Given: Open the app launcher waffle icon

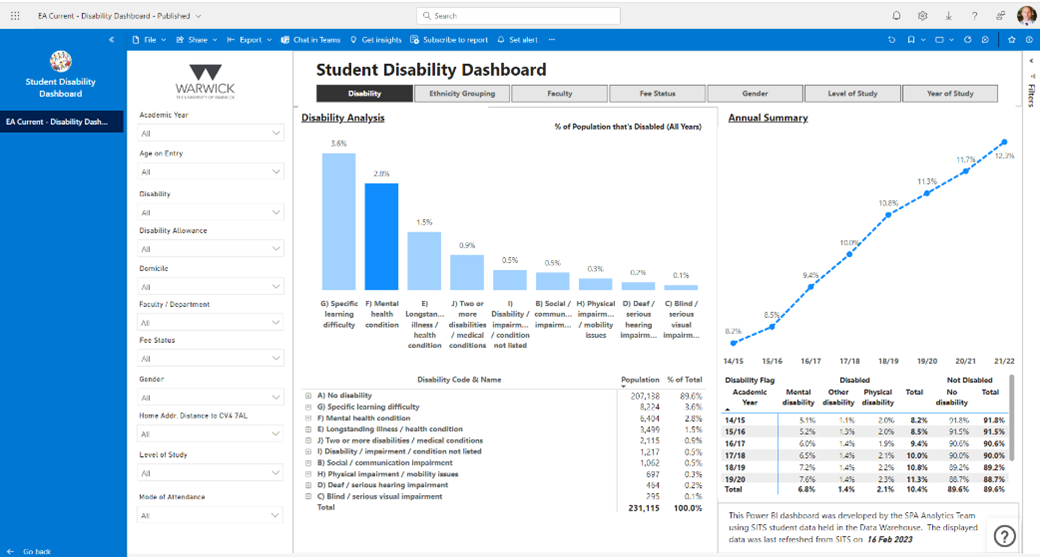Looking at the screenshot, I should [15, 16].
